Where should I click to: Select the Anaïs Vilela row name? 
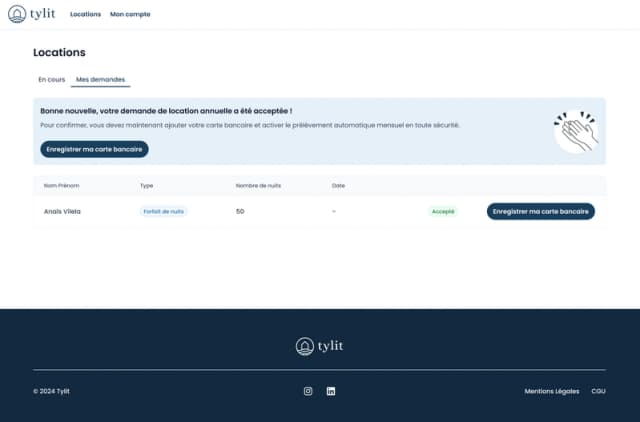[x=61, y=212]
